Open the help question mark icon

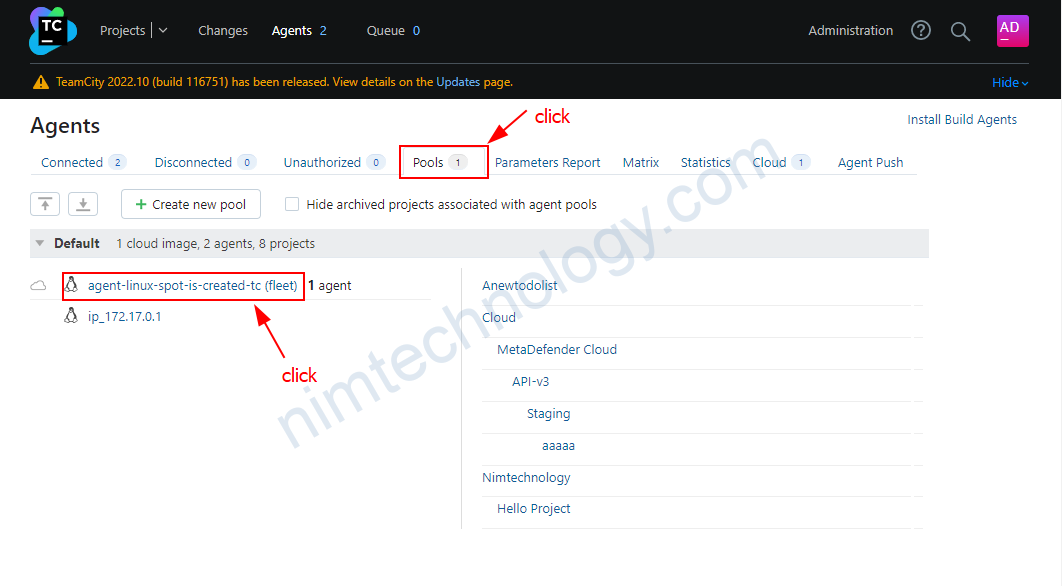click(x=920, y=30)
